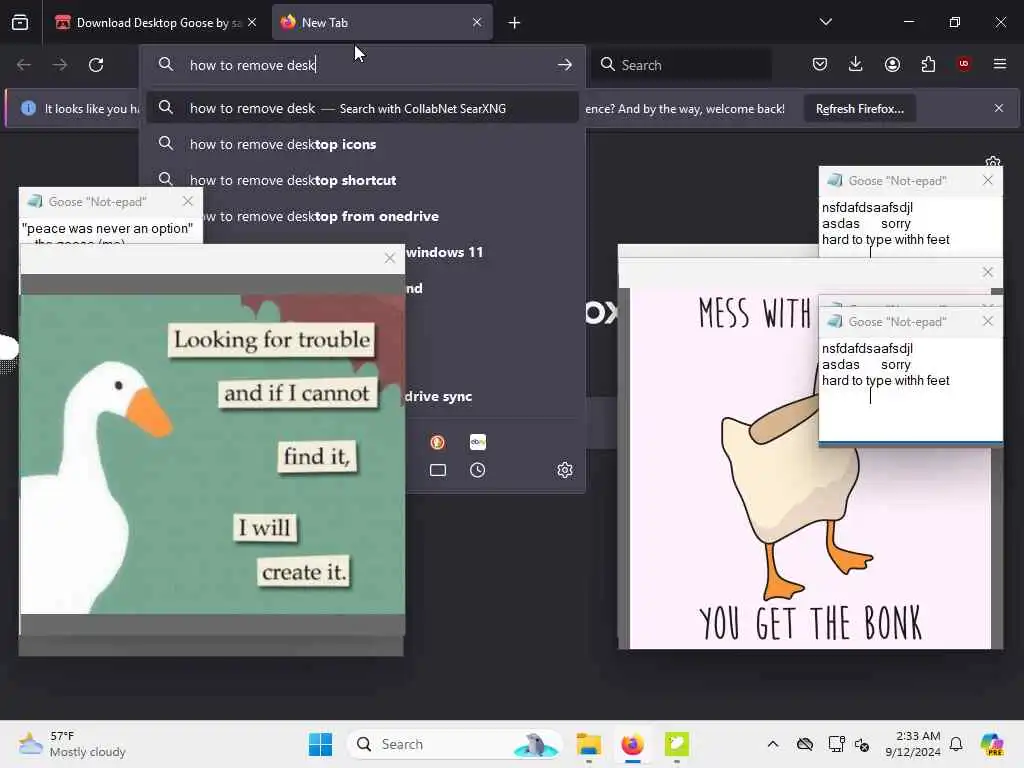Screen dimensions: 1024x768
Task: Expand the list all tabs dropdown
Action: pos(825,22)
